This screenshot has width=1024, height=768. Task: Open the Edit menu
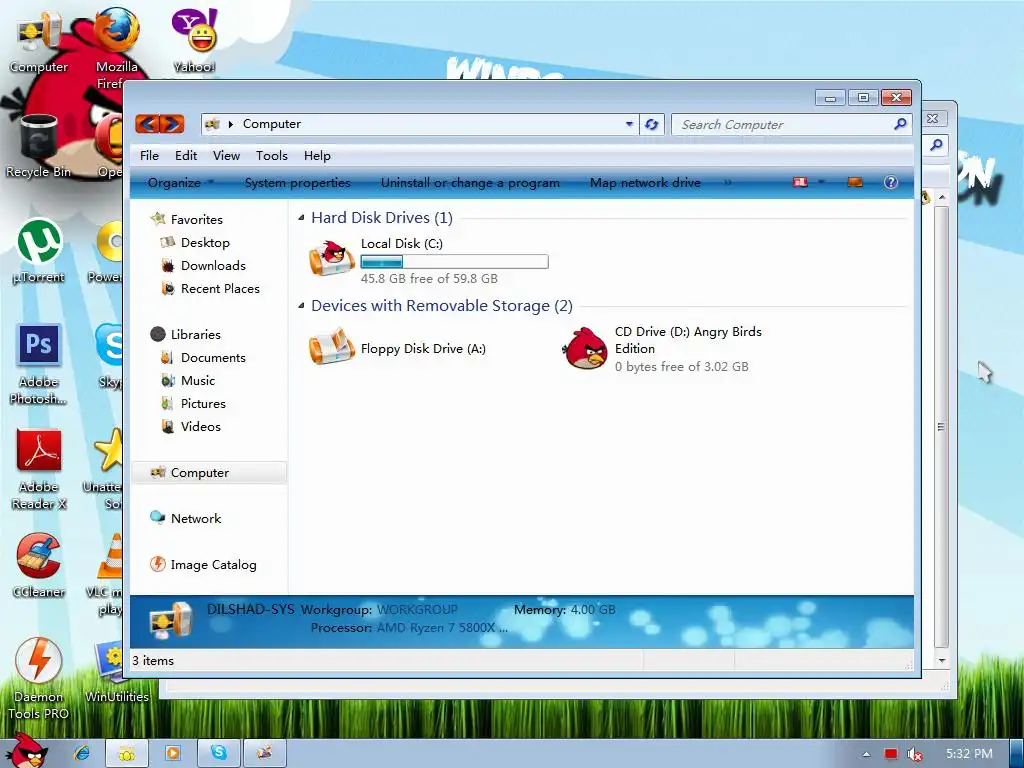point(185,155)
